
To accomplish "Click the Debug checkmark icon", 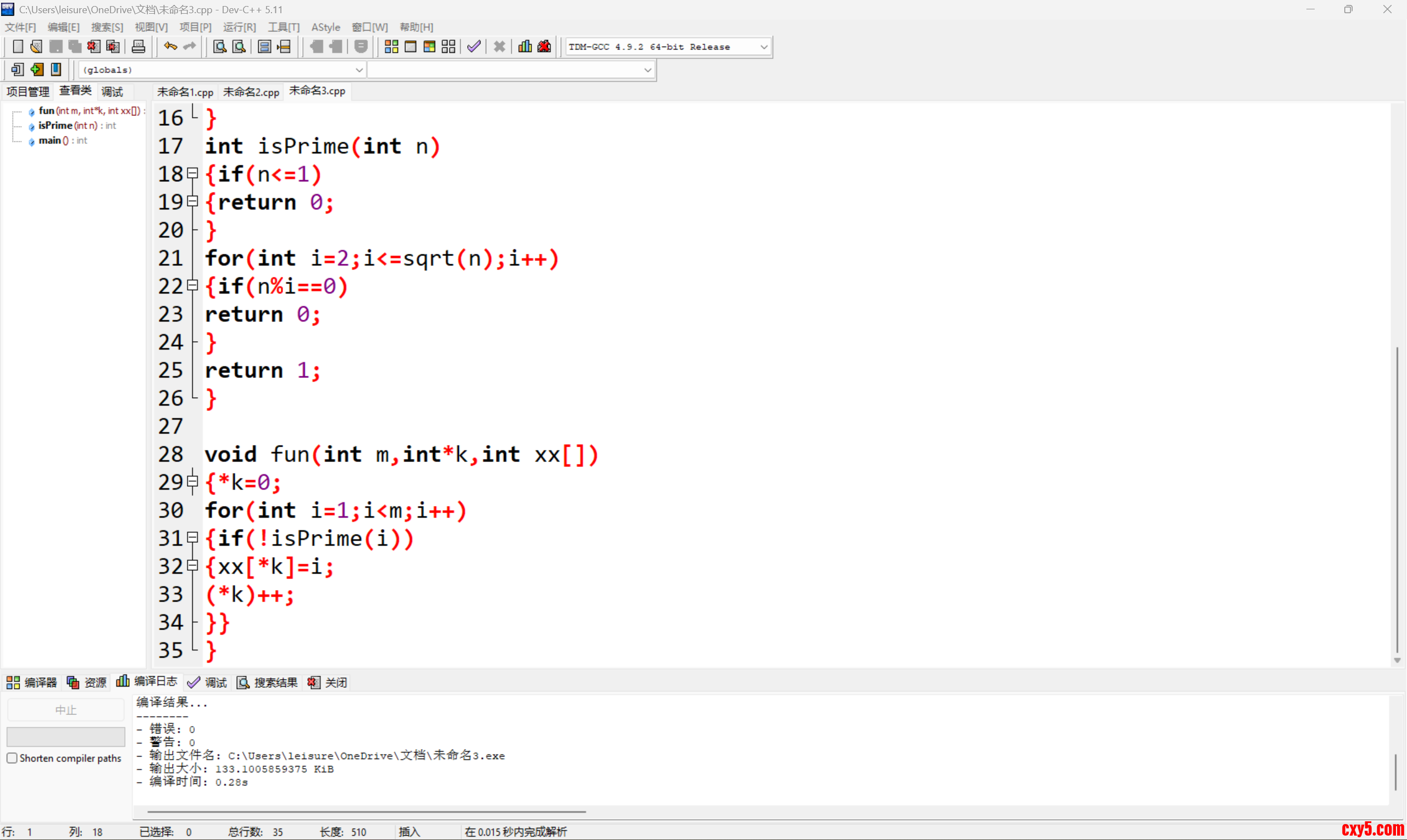I will (474, 46).
